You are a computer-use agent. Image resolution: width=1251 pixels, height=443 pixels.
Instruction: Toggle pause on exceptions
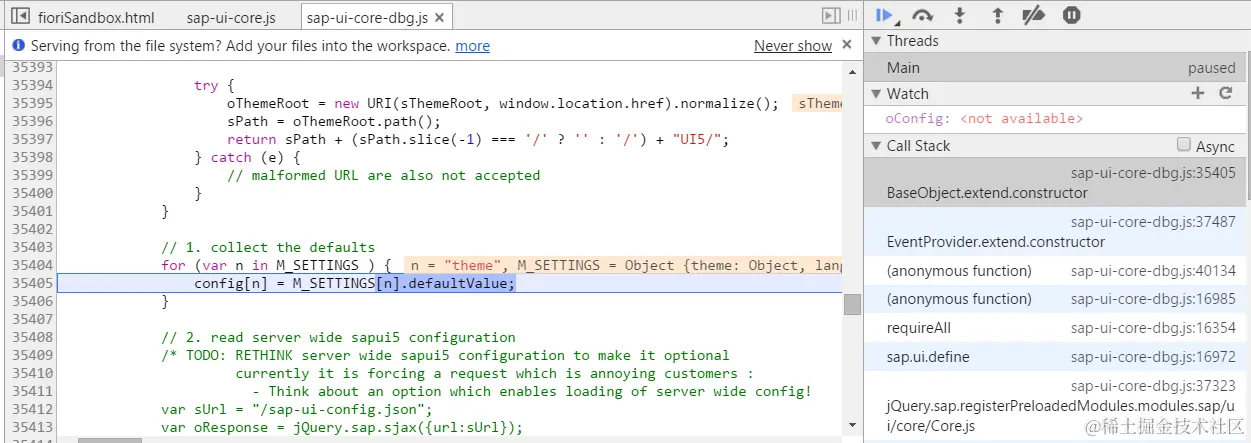click(1071, 15)
